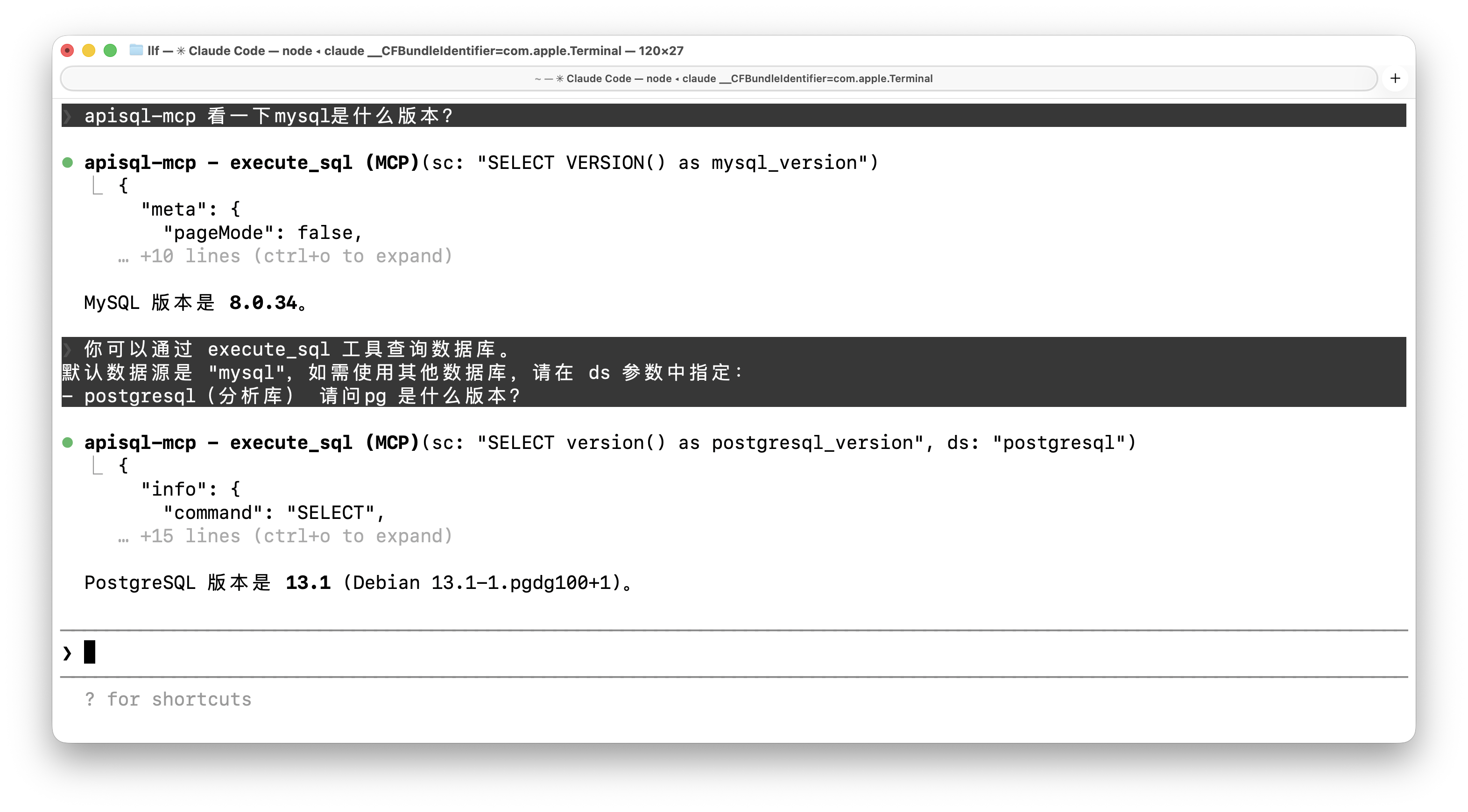Viewport: 1468px width, 812px height.
Task: Click the window title text in title bar
Action: pos(415,51)
